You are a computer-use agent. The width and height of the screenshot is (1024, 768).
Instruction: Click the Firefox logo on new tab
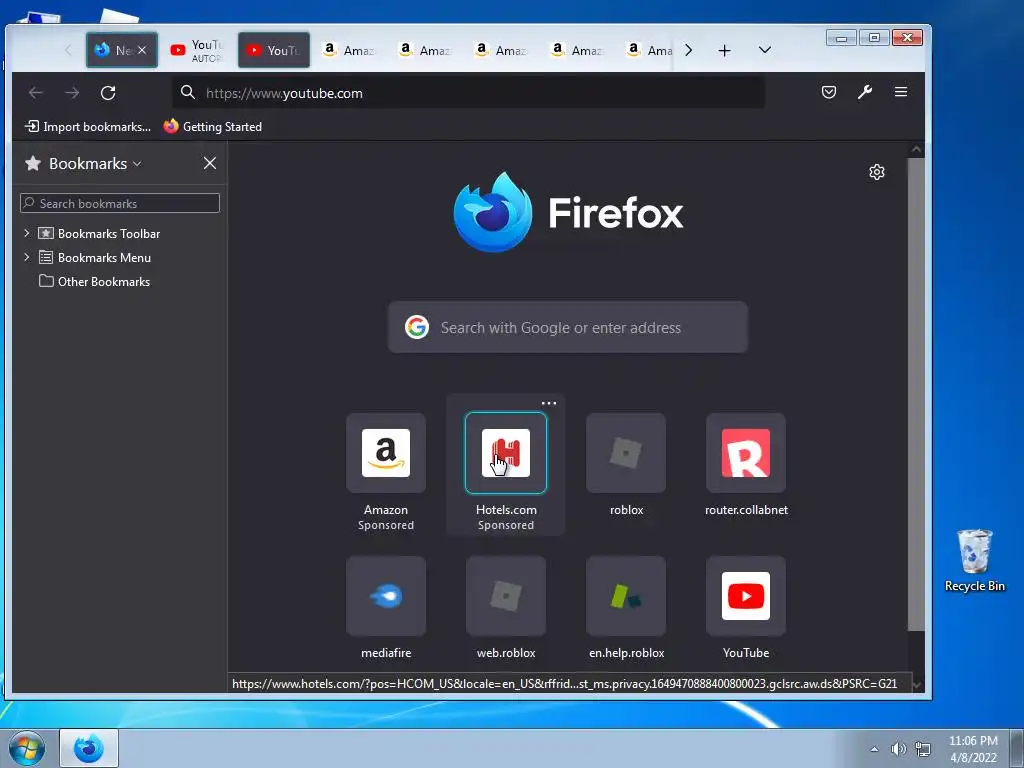[569, 212]
